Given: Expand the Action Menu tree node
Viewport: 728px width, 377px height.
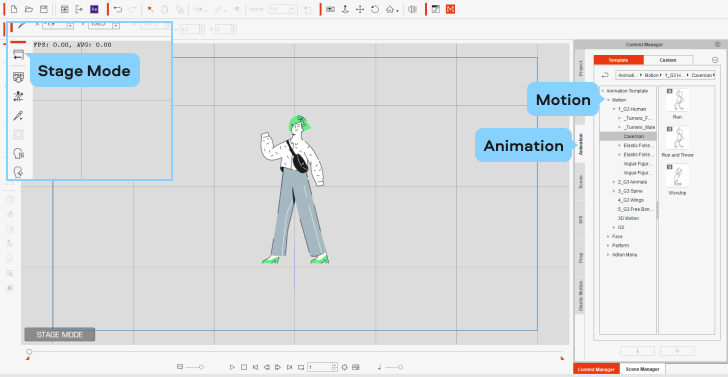Looking at the screenshot, I should 608,255.
